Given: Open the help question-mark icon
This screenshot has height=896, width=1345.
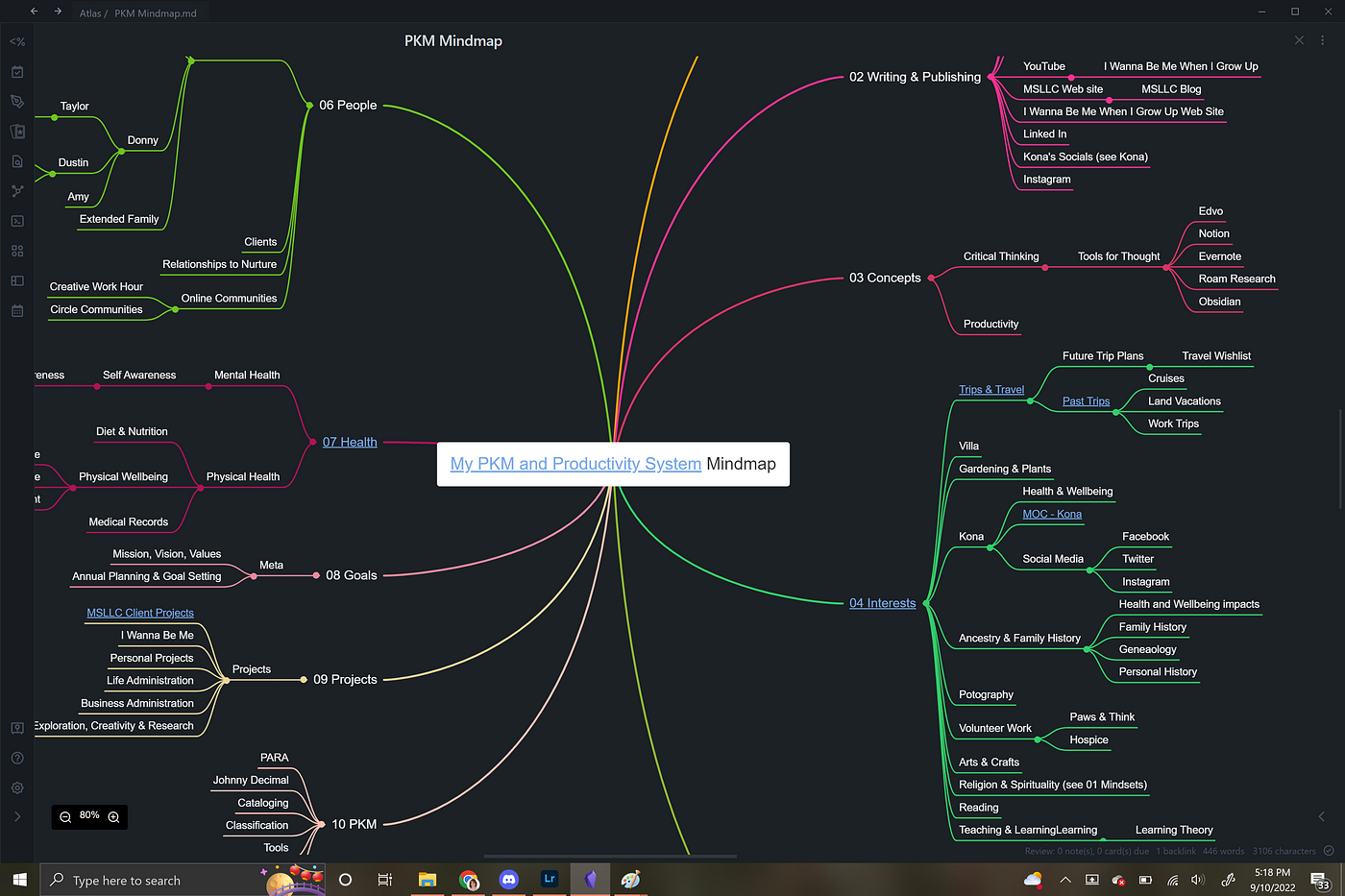Looking at the screenshot, I should tap(17, 758).
